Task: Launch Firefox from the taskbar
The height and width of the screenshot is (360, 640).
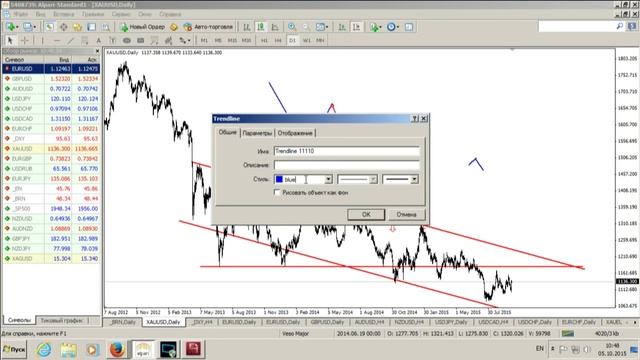Action: (117, 349)
